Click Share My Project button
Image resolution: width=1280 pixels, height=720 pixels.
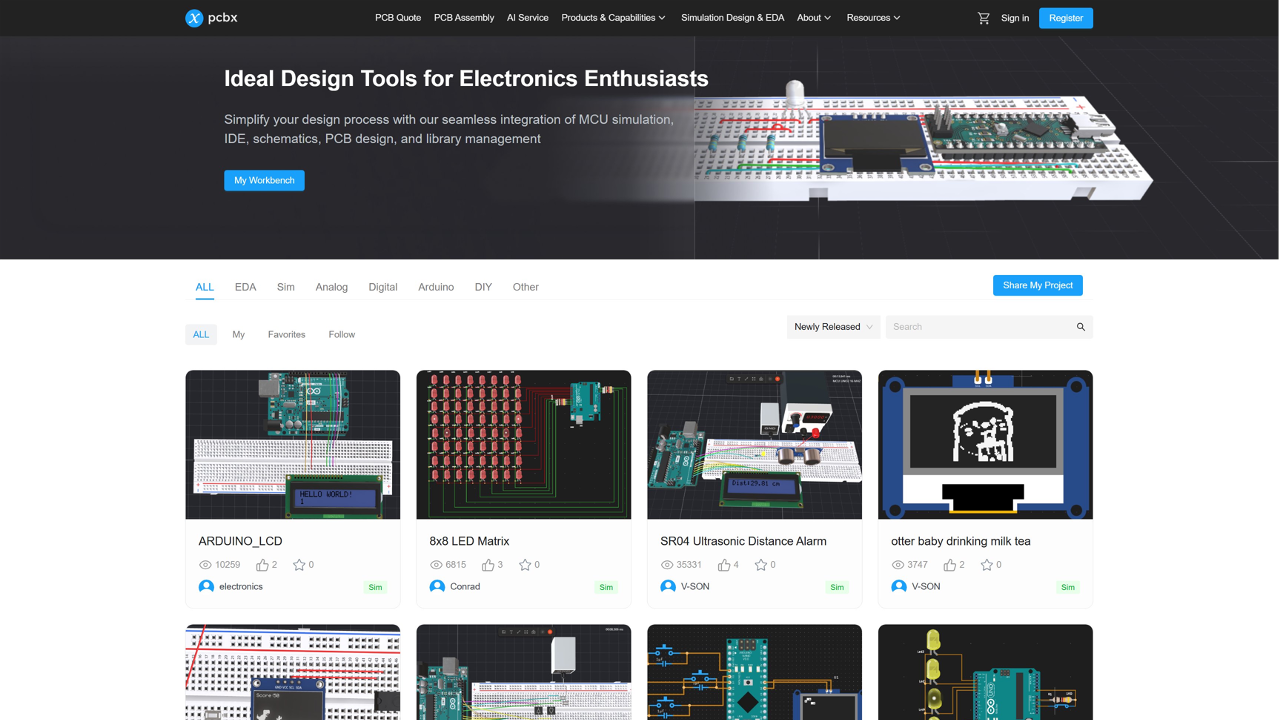click(x=1038, y=286)
